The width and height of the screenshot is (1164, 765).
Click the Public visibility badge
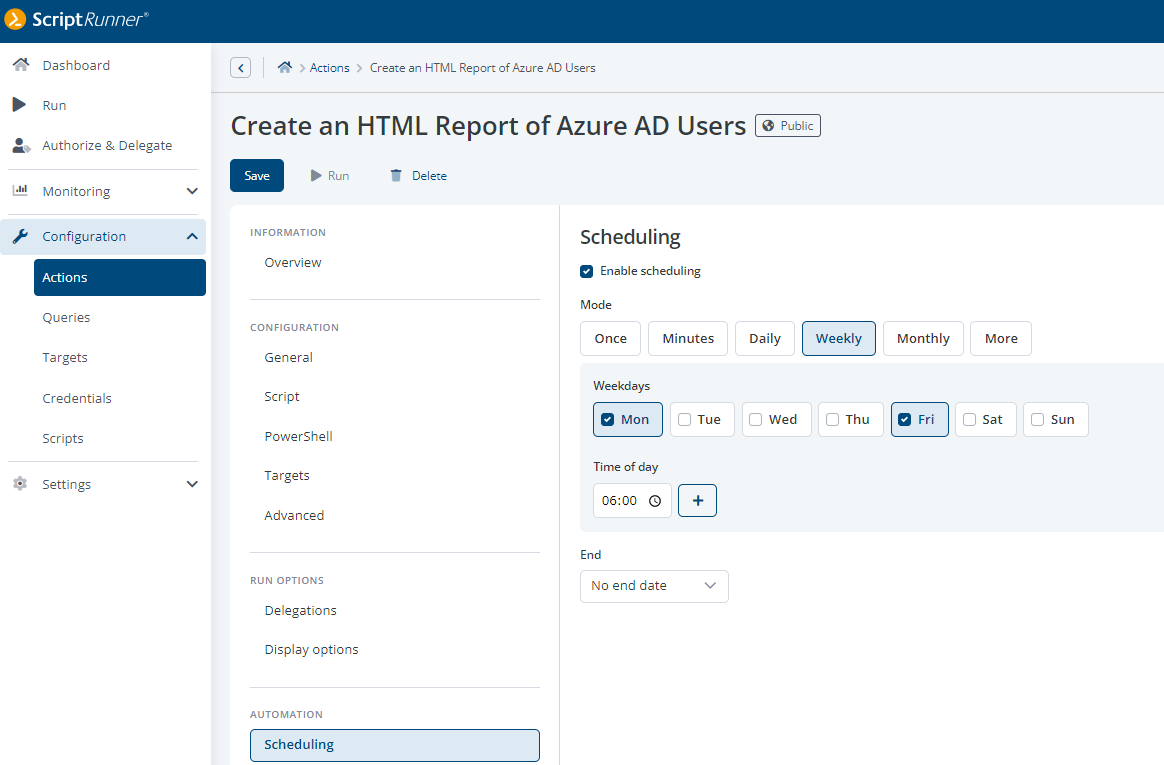click(x=788, y=125)
